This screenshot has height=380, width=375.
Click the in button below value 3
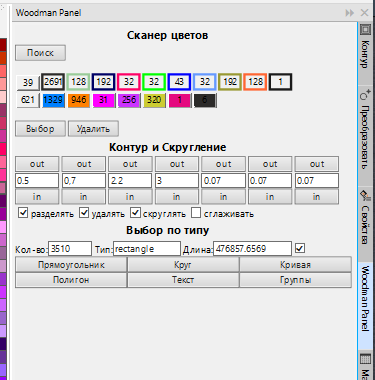pyautogui.click(x=177, y=197)
